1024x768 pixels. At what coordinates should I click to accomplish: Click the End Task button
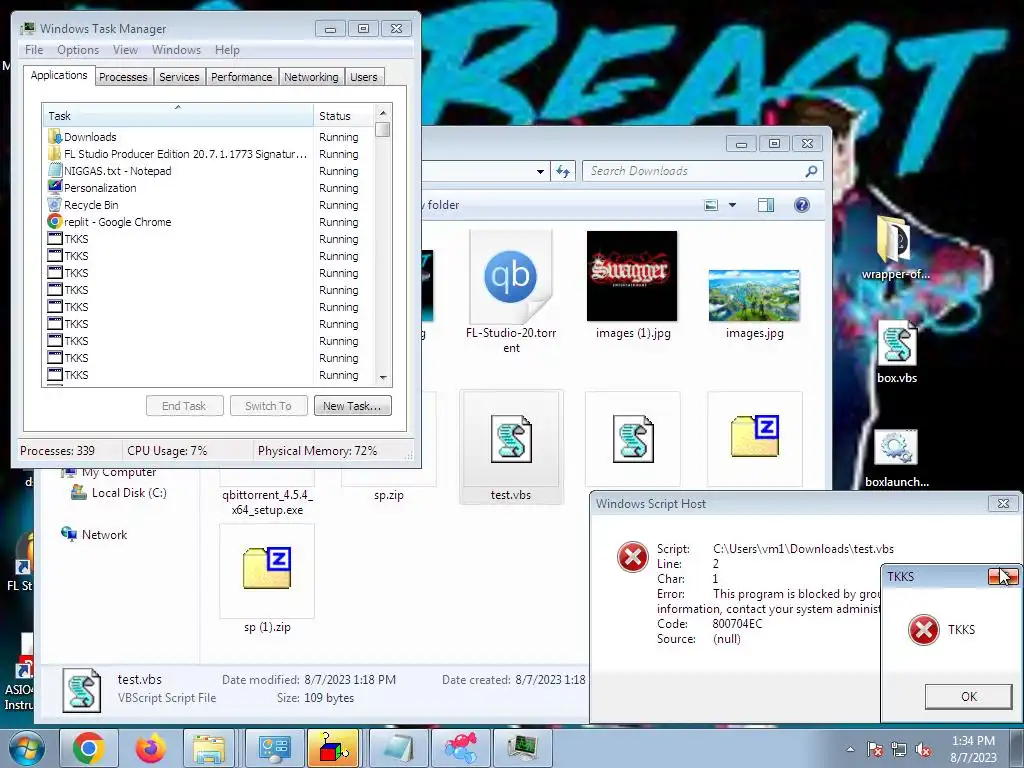185,406
